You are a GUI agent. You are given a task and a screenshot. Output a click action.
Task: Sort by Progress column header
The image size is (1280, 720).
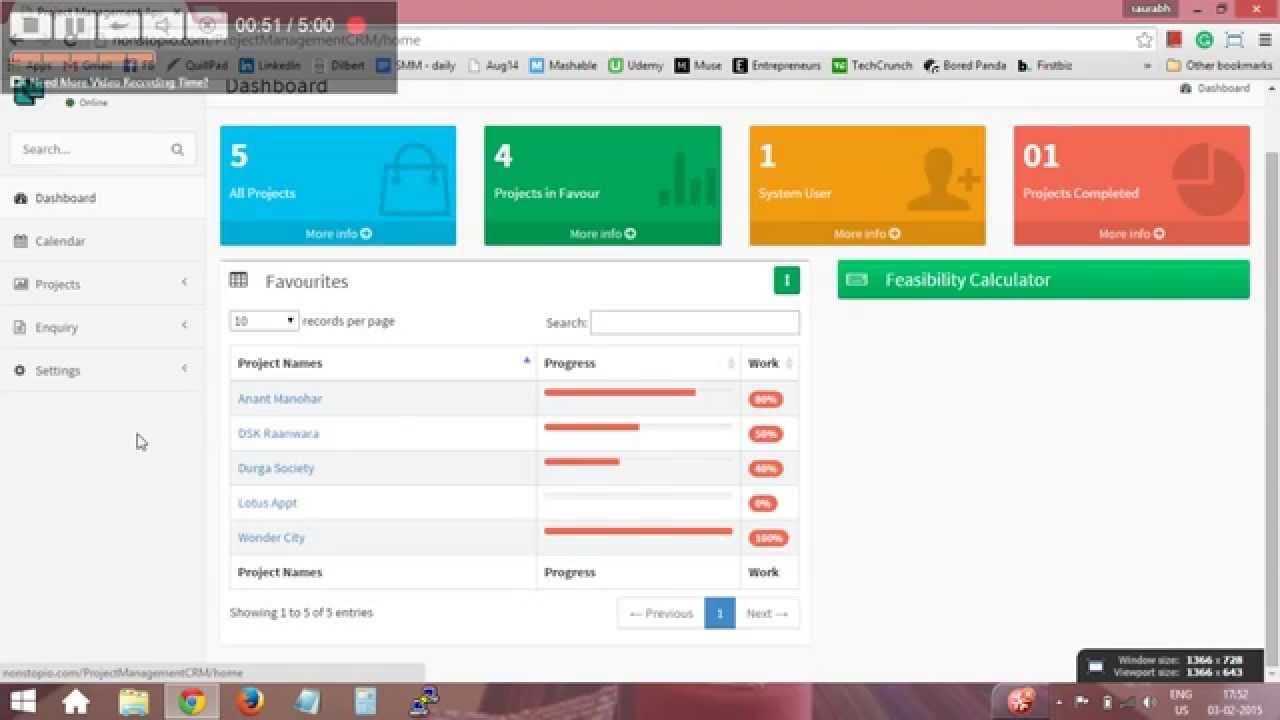point(639,363)
